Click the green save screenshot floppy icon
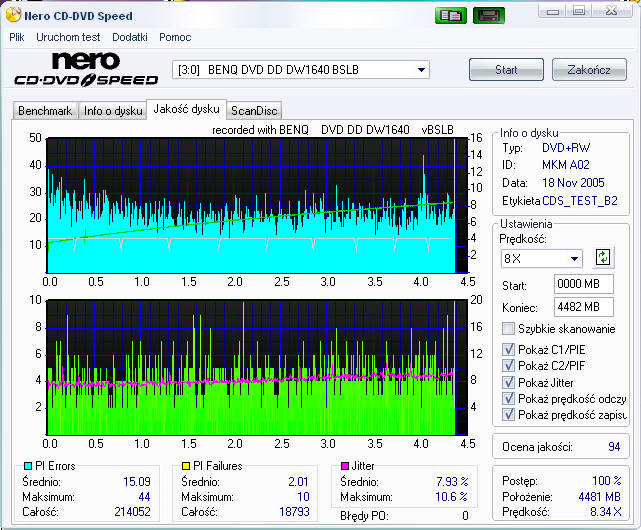The image size is (641, 530). (489, 16)
